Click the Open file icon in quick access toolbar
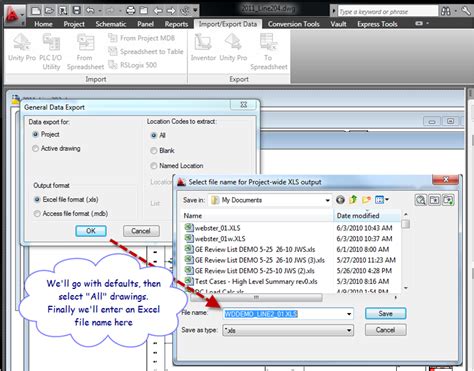474x371 pixels. pos(49,10)
